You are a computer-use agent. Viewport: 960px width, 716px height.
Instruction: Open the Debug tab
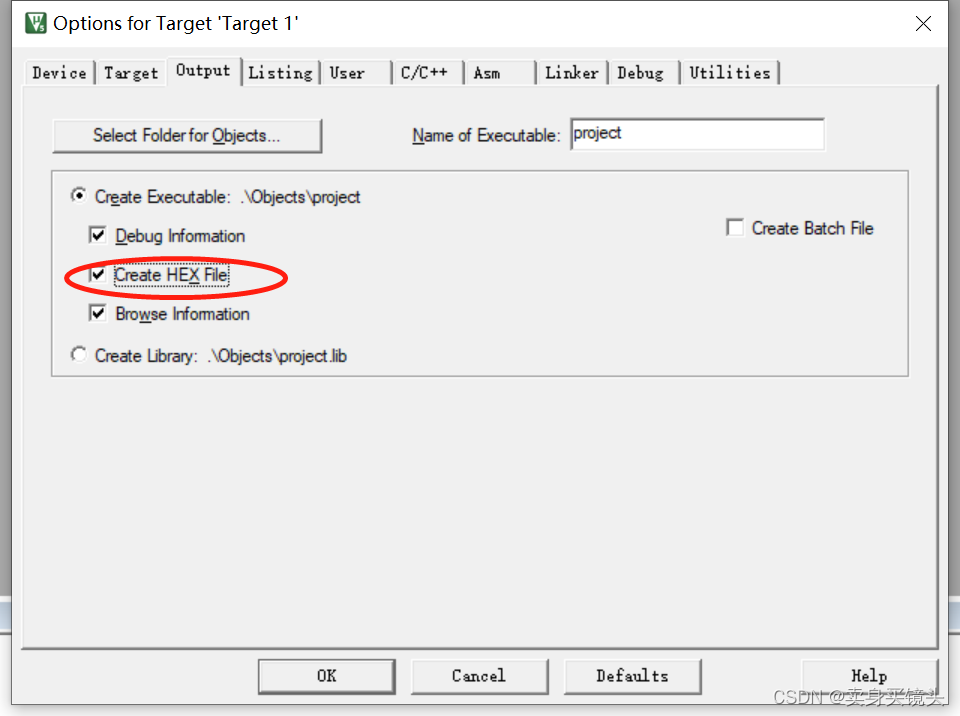tap(643, 73)
